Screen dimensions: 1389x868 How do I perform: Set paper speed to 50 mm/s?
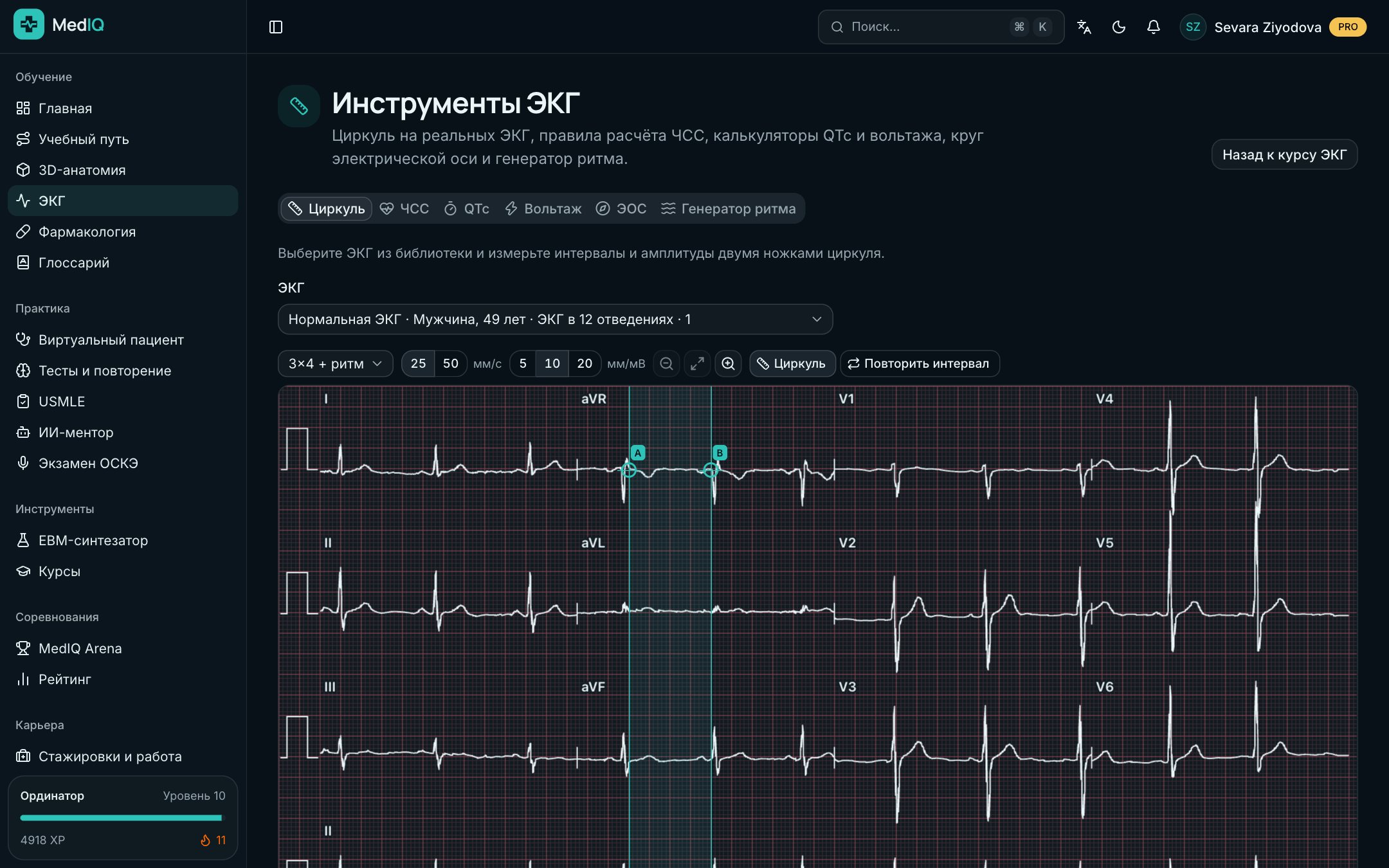pos(451,364)
